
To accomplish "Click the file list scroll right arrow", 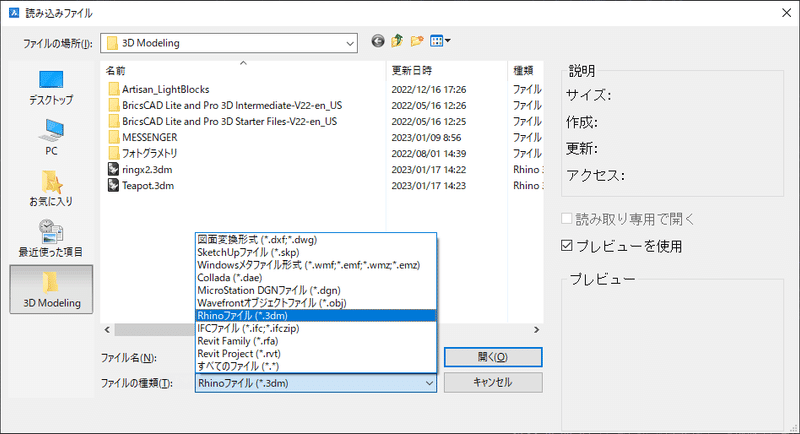I will point(536,330).
